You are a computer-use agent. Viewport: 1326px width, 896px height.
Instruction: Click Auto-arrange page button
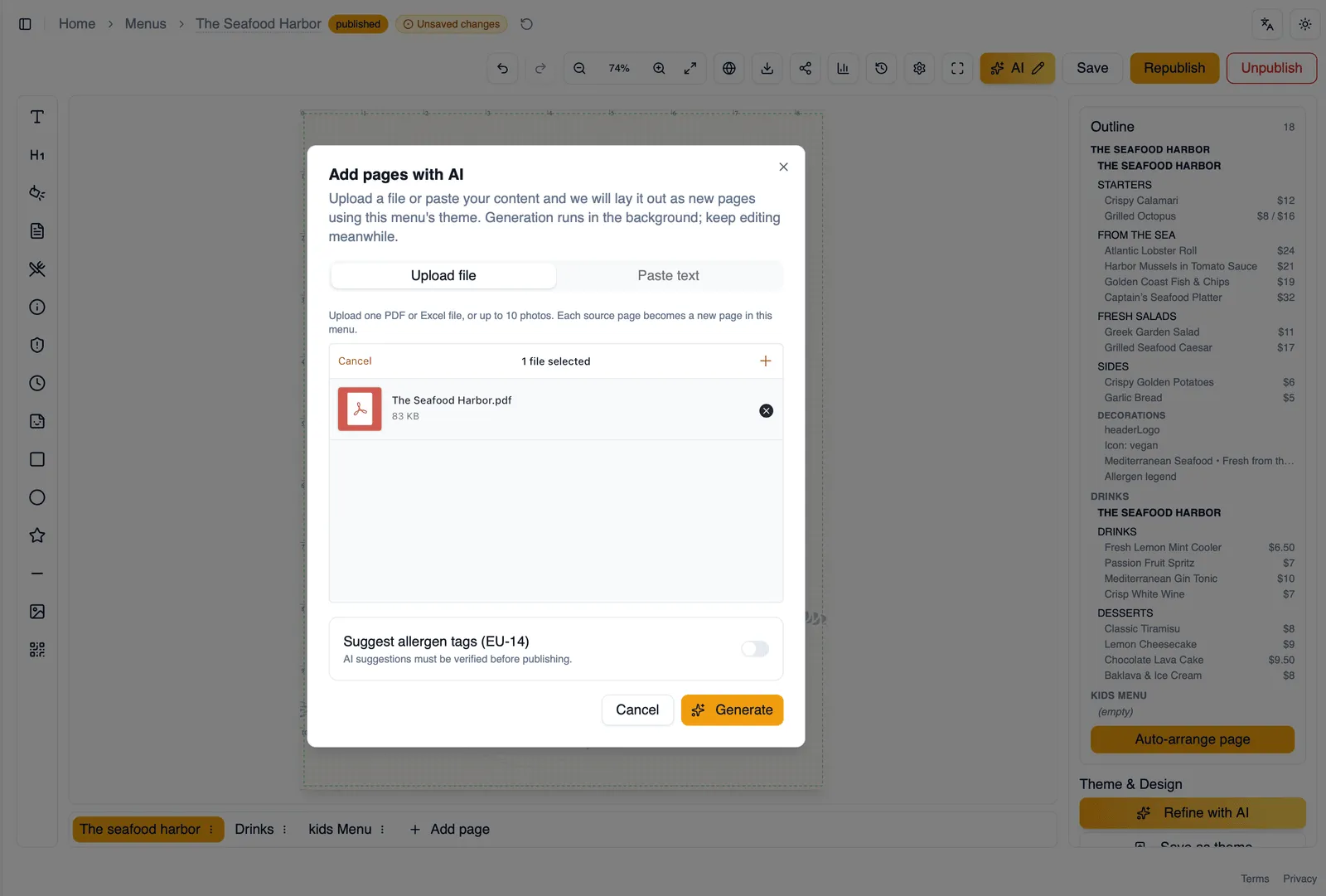(1193, 739)
